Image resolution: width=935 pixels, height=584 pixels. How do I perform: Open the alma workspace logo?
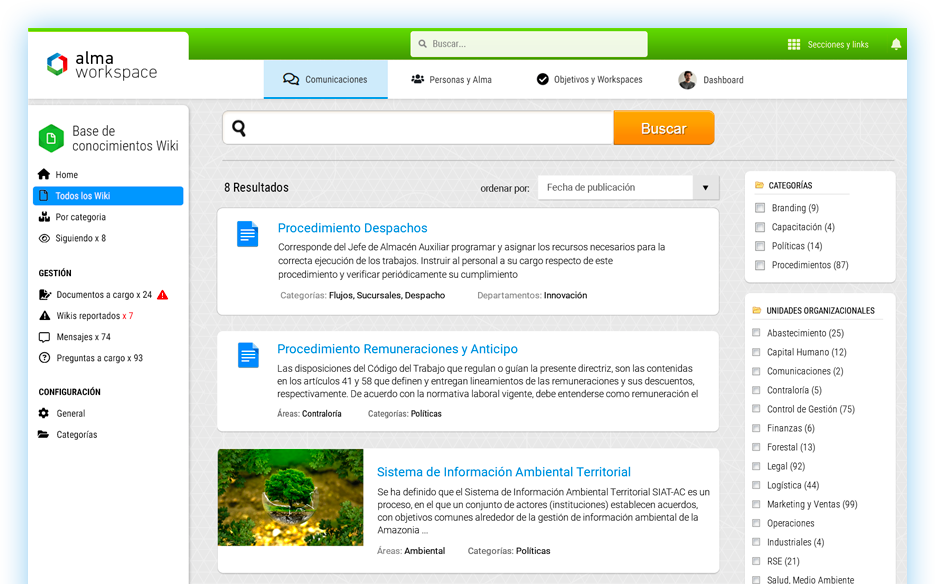pos(101,65)
